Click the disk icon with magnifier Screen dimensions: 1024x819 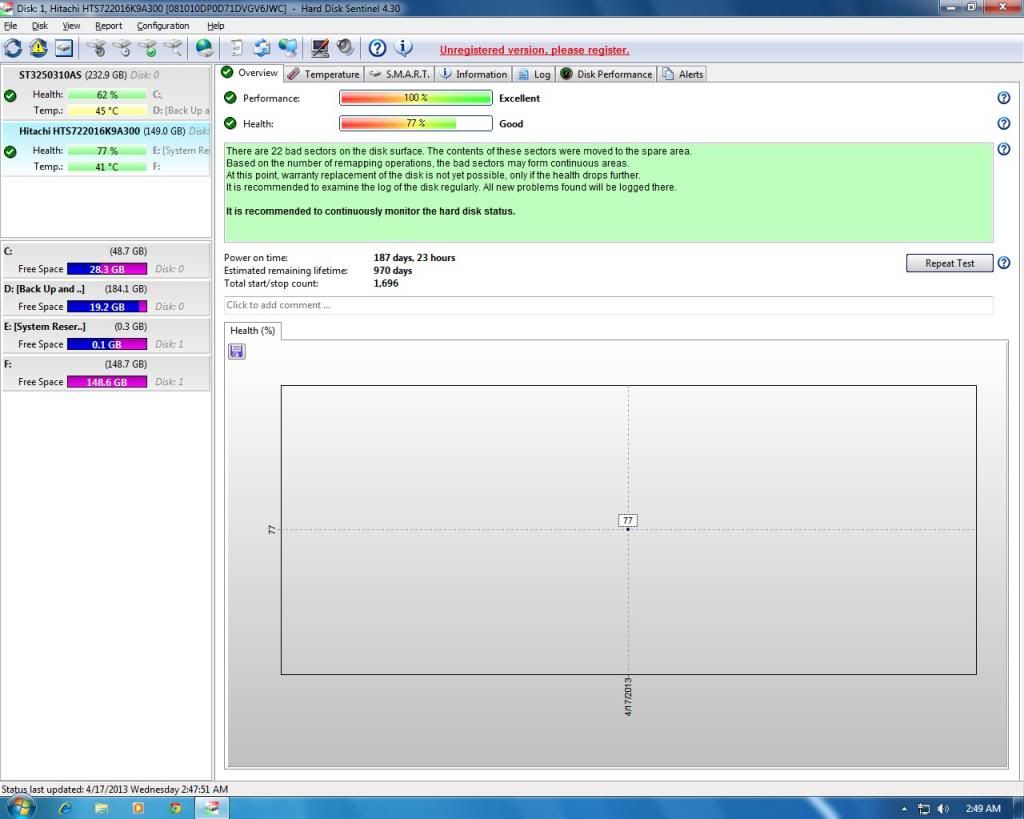173,48
